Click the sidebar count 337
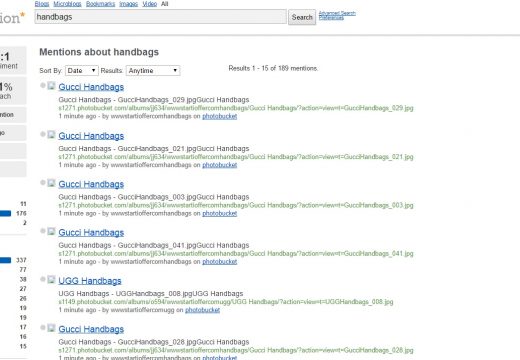Viewport: 520px width, 360px height. (x=21, y=260)
